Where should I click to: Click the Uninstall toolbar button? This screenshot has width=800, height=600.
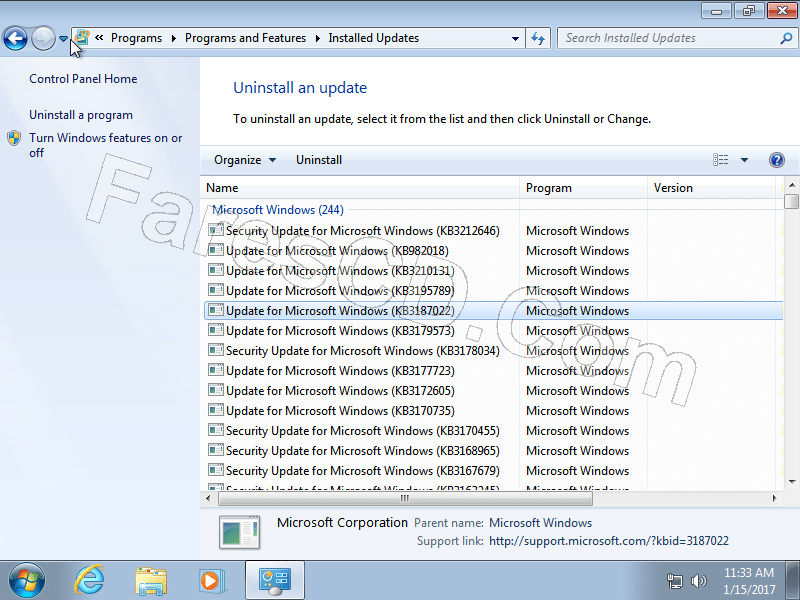pos(319,160)
